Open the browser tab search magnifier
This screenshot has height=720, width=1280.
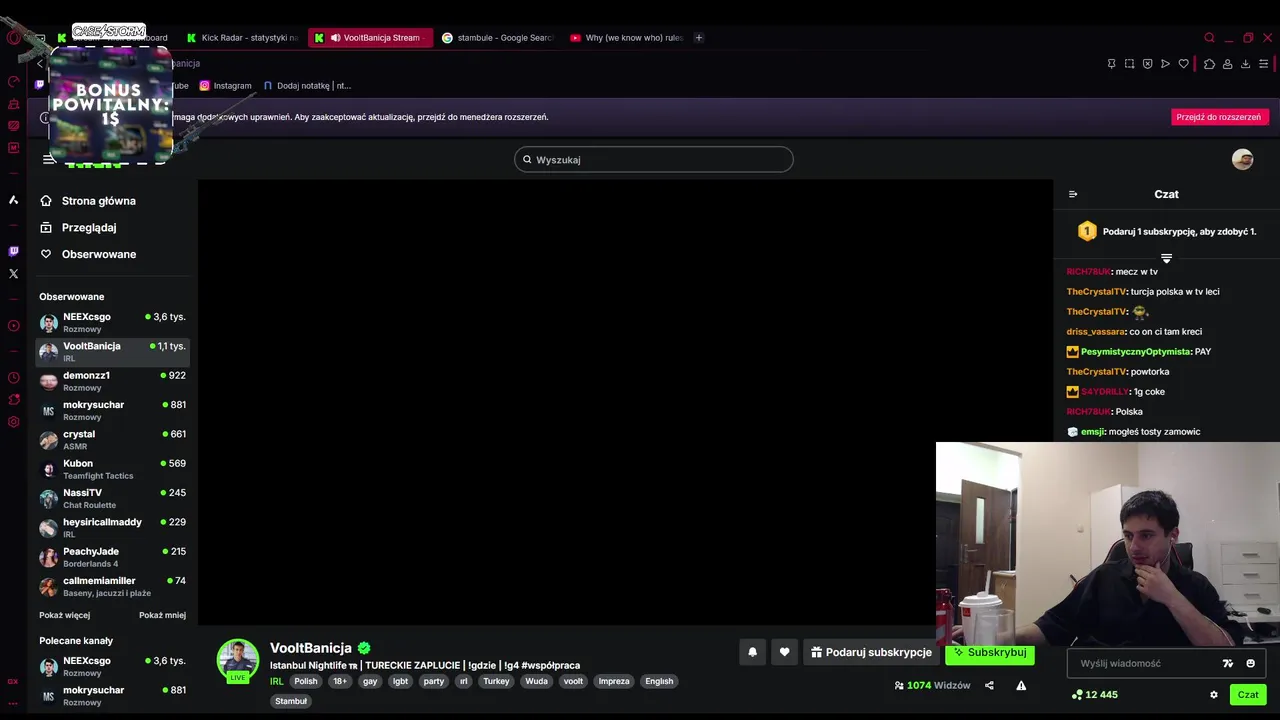click(x=1209, y=38)
